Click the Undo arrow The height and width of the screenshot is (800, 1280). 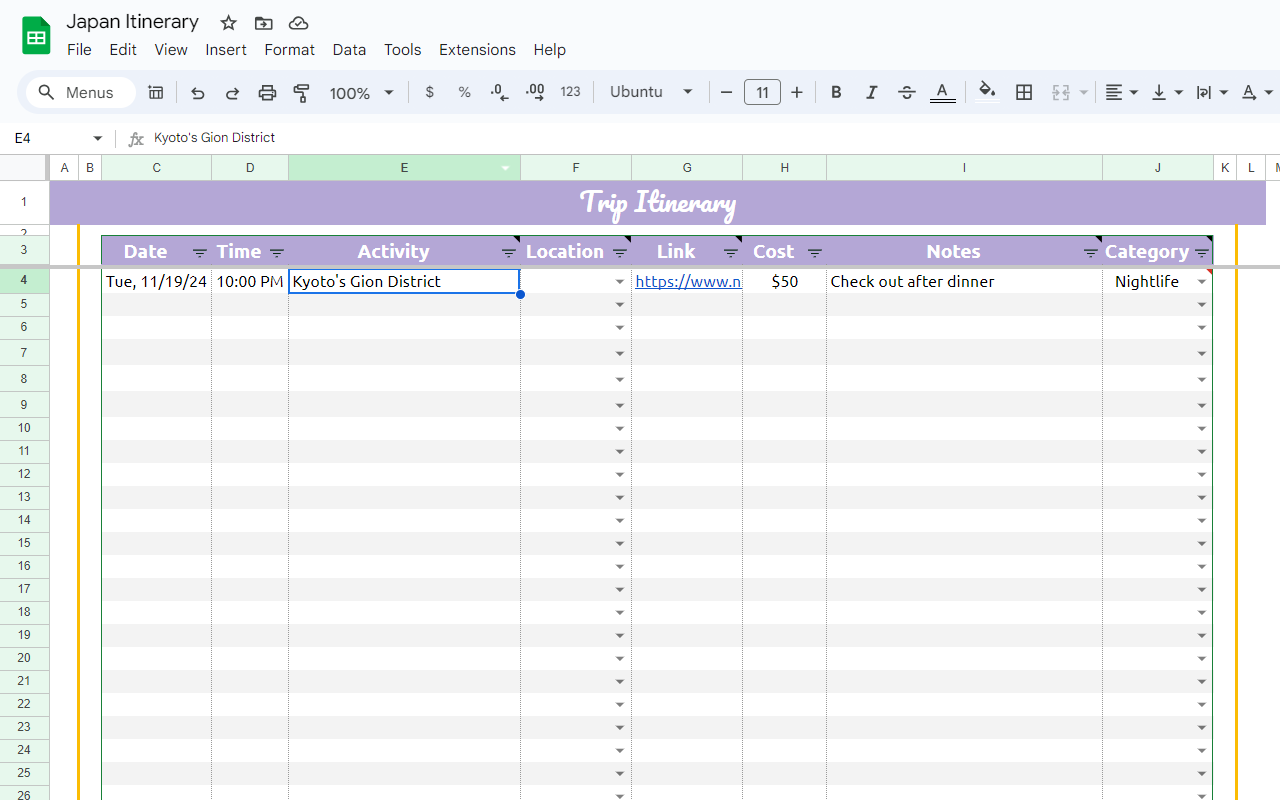click(x=198, y=93)
